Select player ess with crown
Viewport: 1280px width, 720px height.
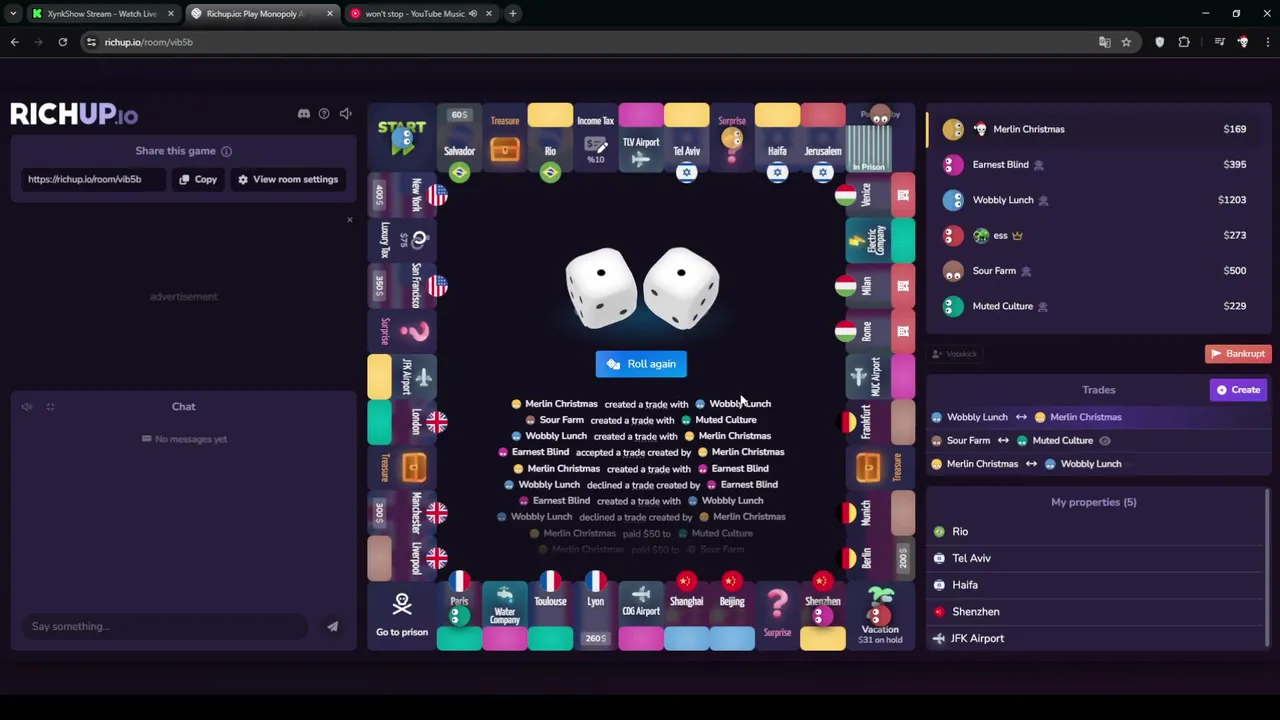coord(1097,235)
